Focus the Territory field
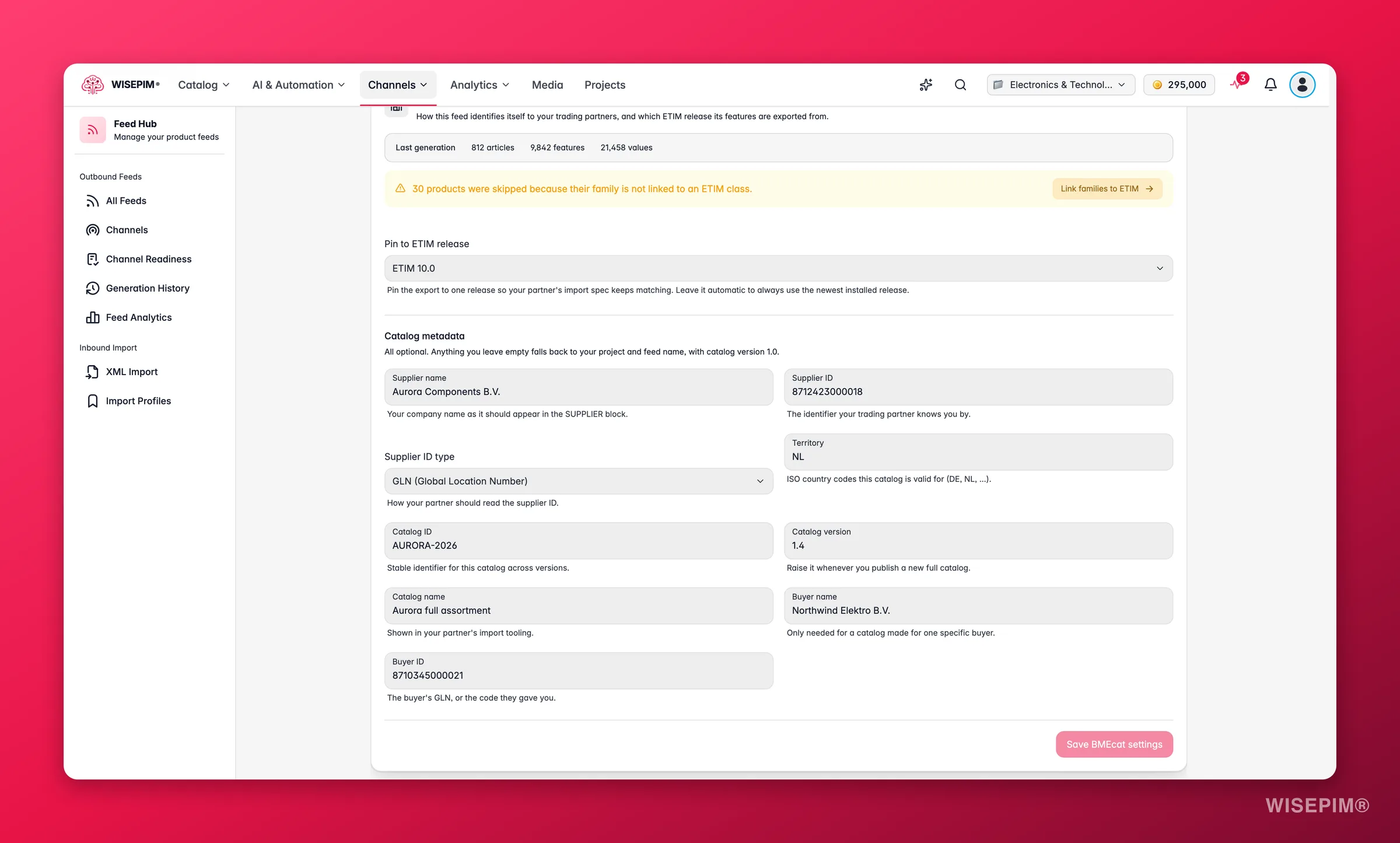The width and height of the screenshot is (1400, 843). [978, 452]
